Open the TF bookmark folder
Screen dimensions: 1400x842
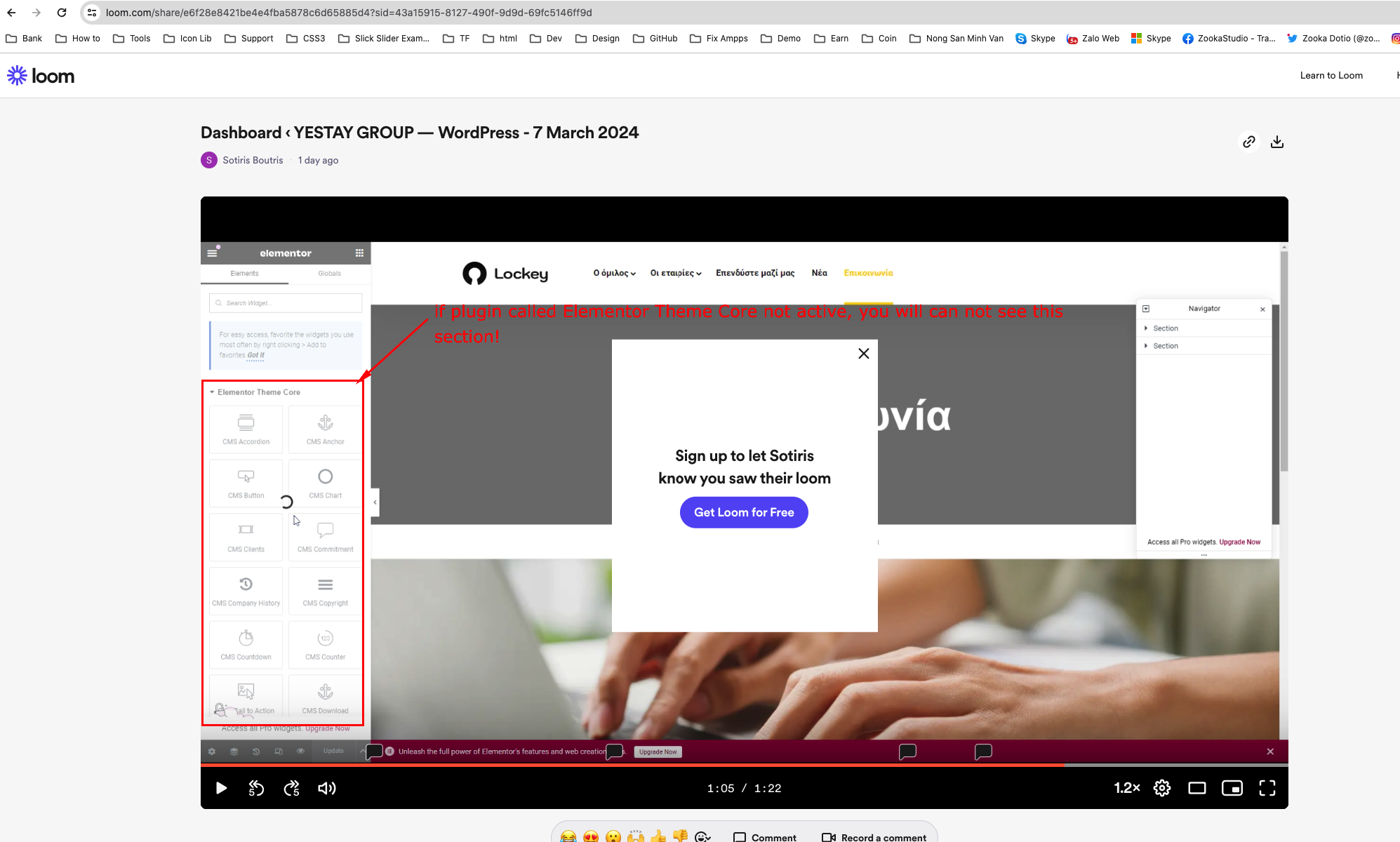click(x=456, y=39)
